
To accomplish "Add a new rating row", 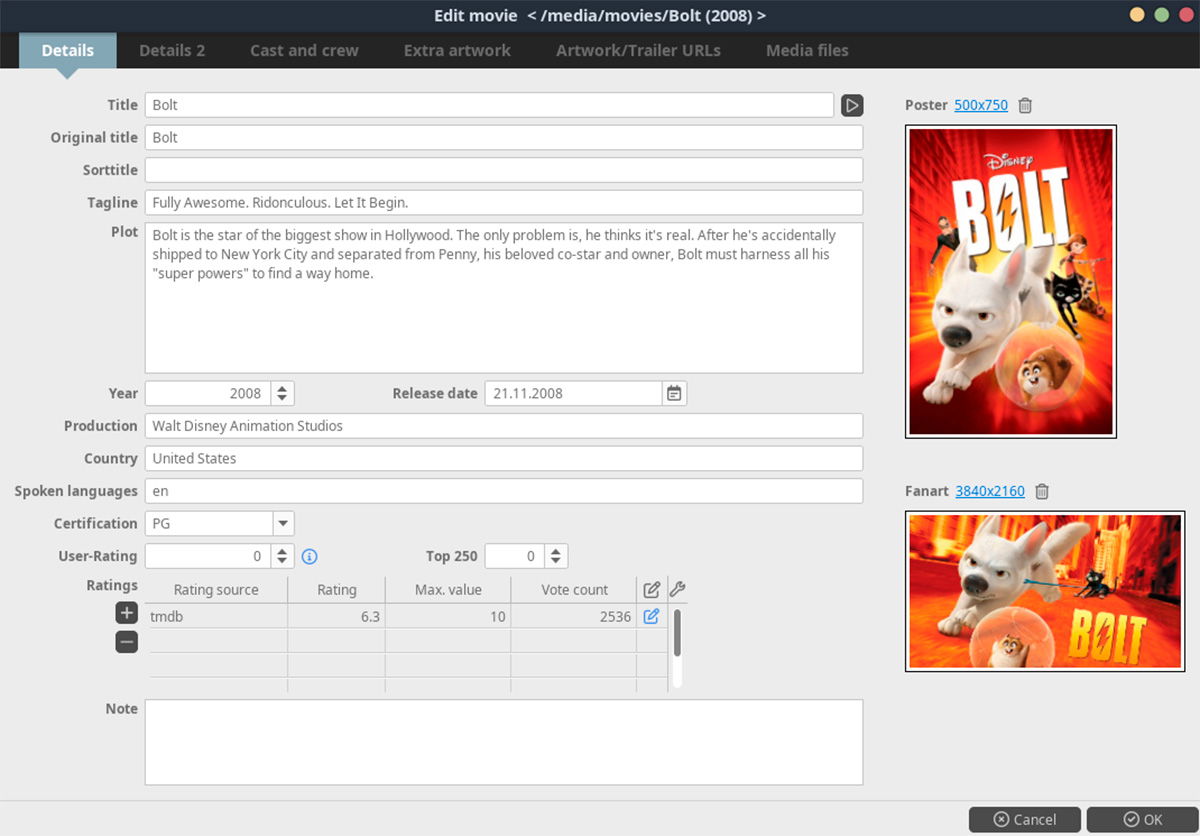I will (126, 613).
